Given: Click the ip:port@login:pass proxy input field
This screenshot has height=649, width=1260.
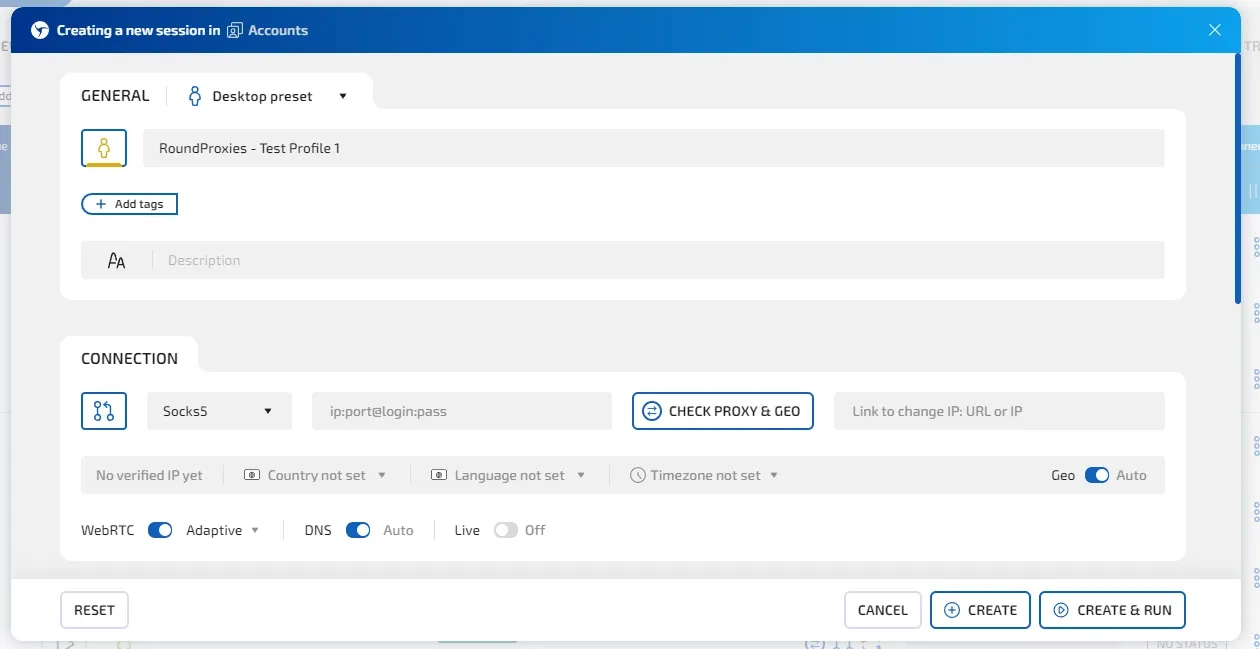Looking at the screenshot, I should (461, 411).
